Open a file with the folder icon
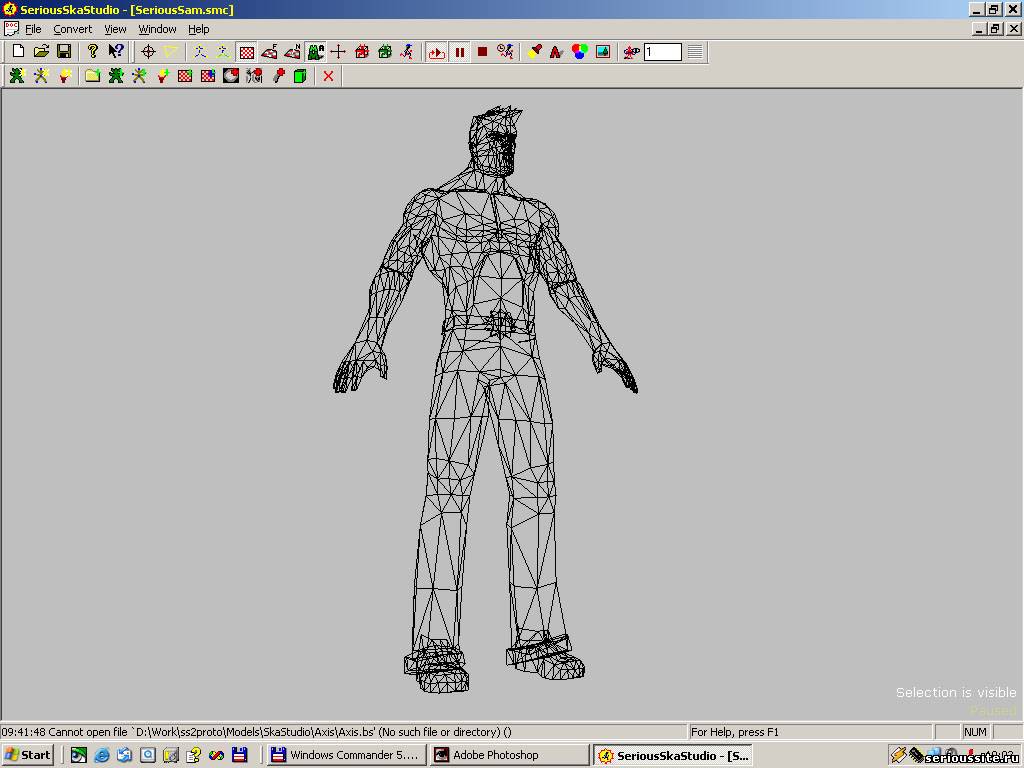The width and height of the screenshot is (1024, 768). click(x=41, y=52)
